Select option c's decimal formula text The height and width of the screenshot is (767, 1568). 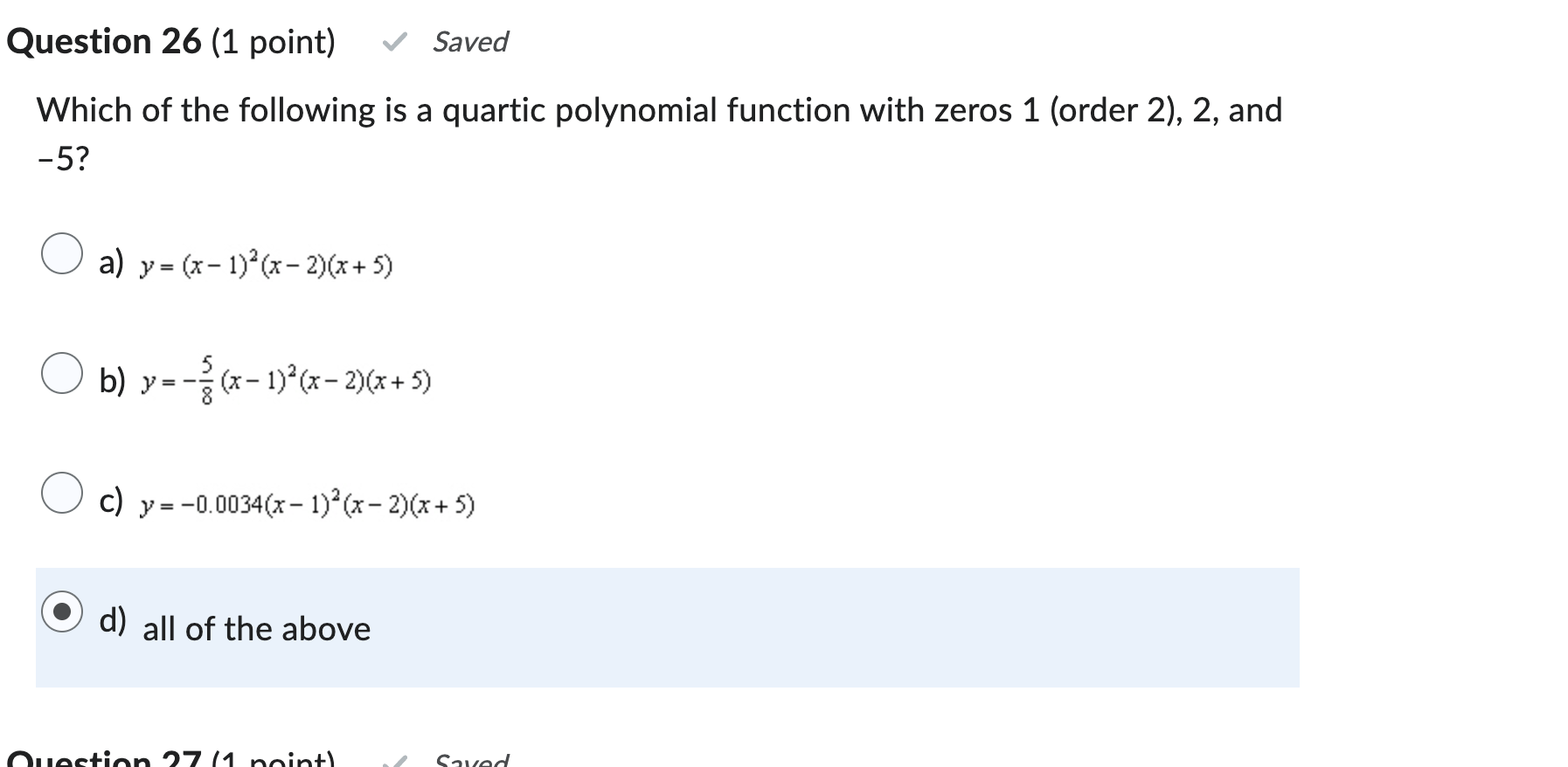[x=306, y=502]
